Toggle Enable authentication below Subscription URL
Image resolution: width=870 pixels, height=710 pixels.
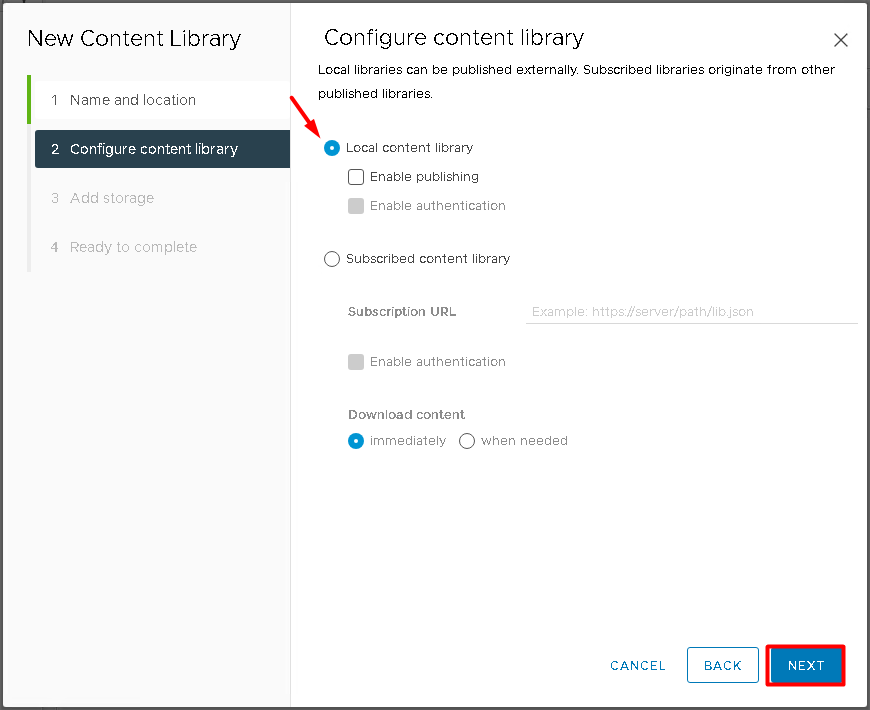coord(356,362)
